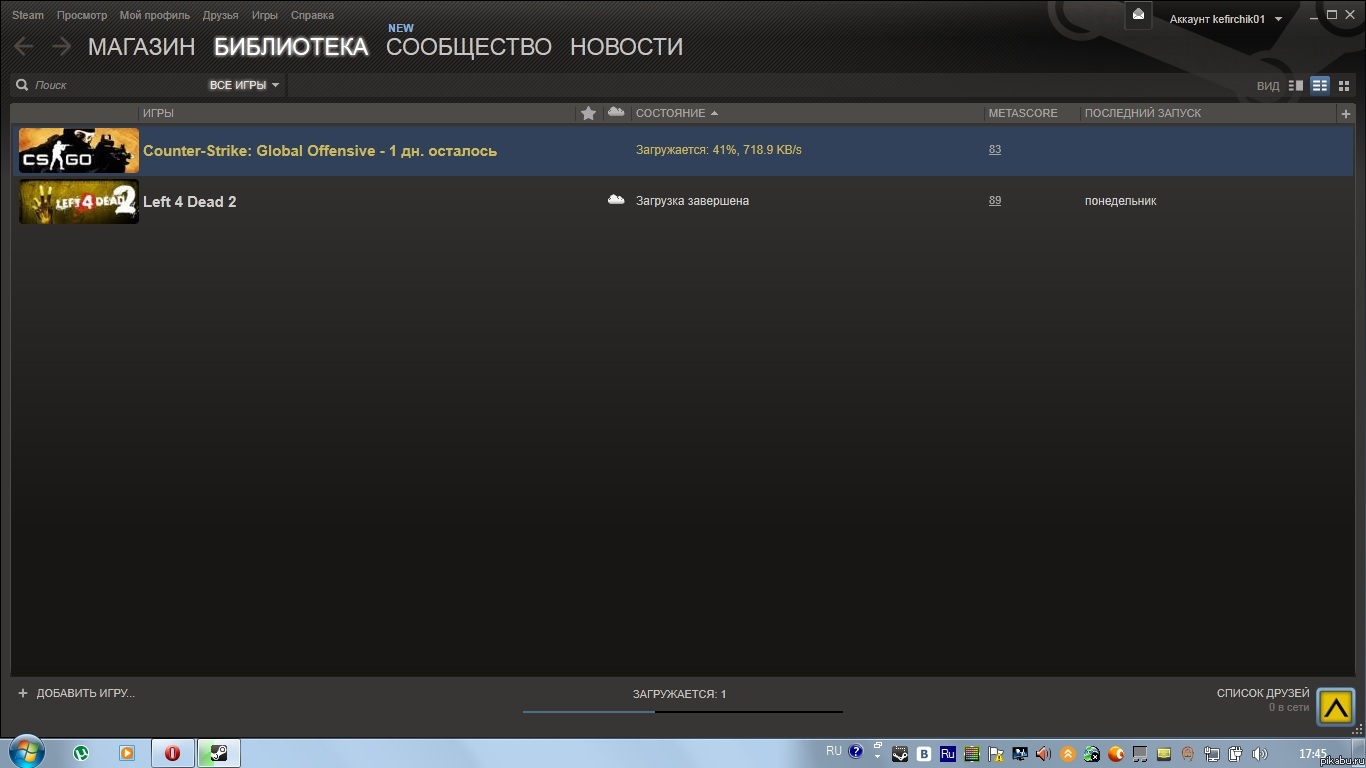Open the network connection tray icon
This screenshot has width=1366, height=768.
click(1212, 754)
